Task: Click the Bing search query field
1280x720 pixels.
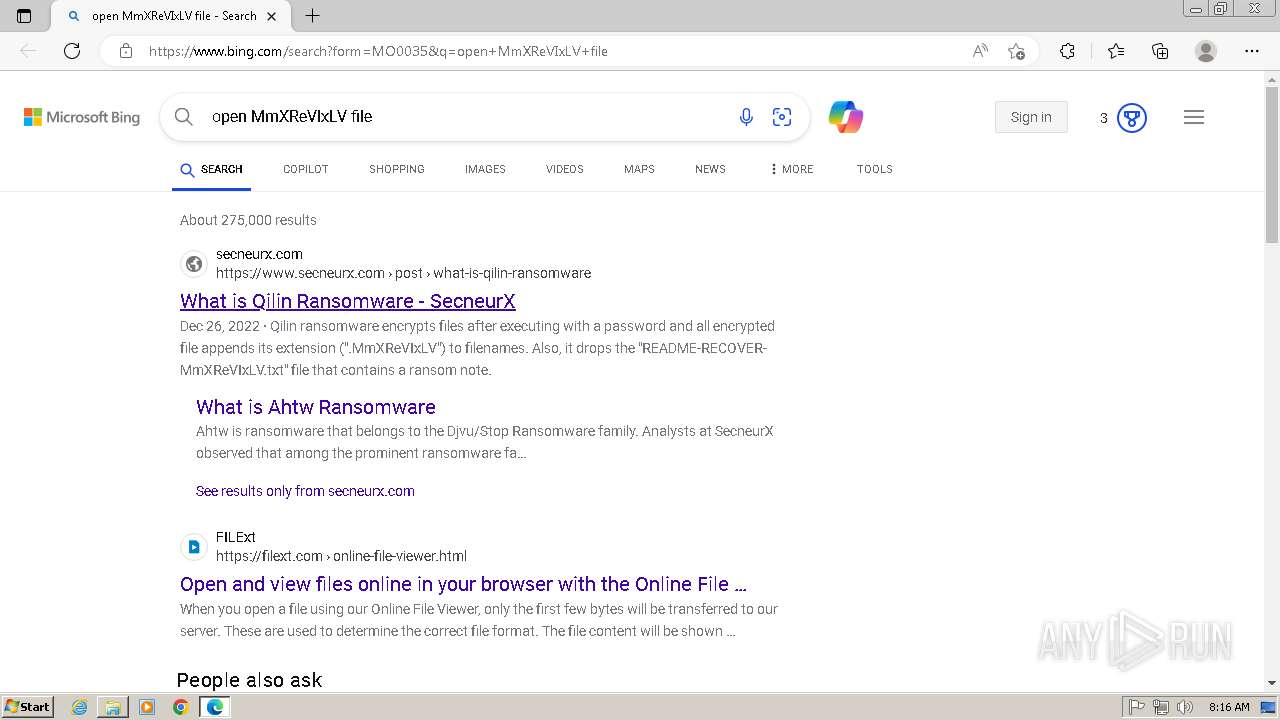Action: pyautogui.click(x=465, y=117)
